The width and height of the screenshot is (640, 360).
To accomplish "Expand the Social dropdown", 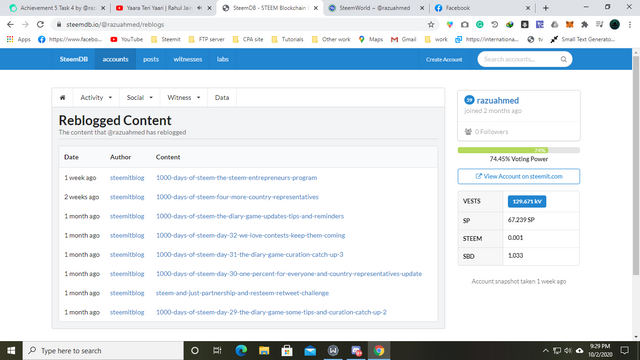I will (140, 98).
